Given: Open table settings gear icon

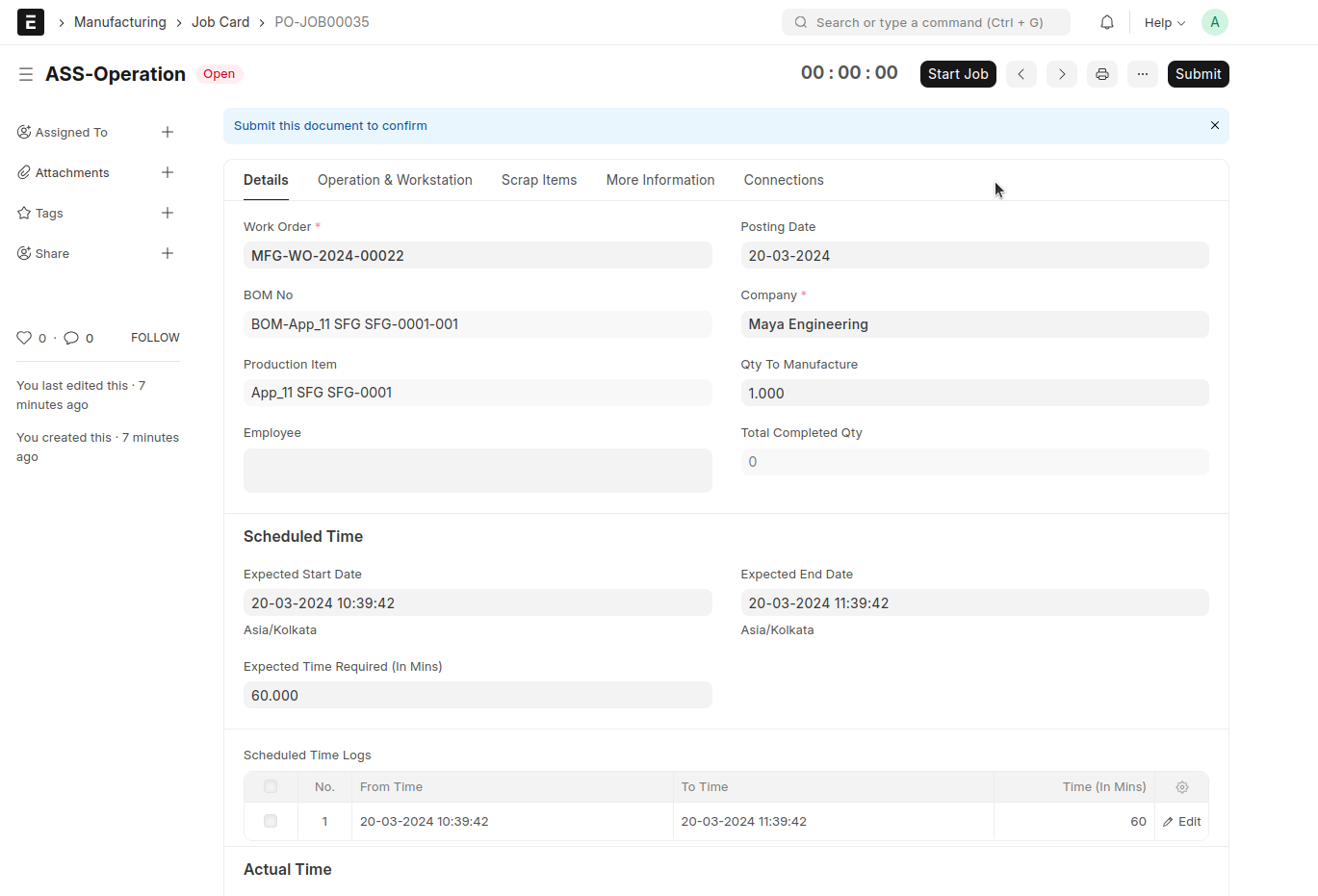Looking at the screenshot, I should pos(1182,787).
